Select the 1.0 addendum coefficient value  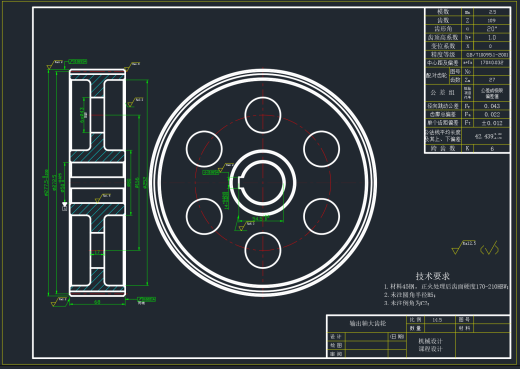coord(492,37)
